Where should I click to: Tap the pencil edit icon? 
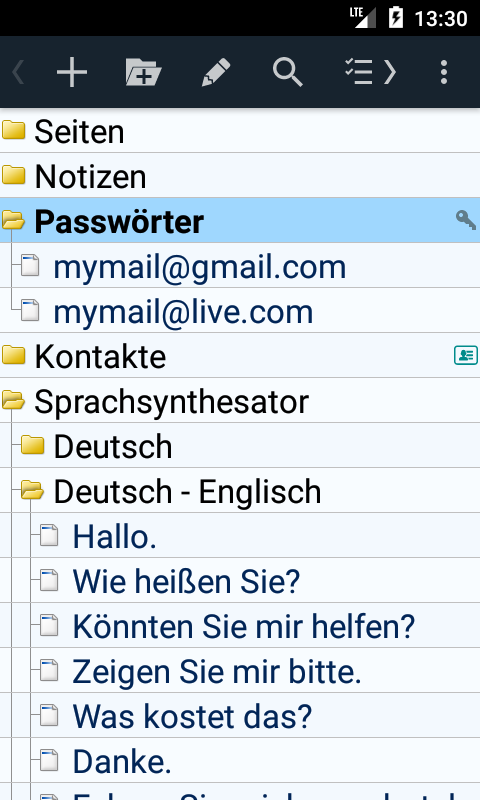click(x=216, y=72)
